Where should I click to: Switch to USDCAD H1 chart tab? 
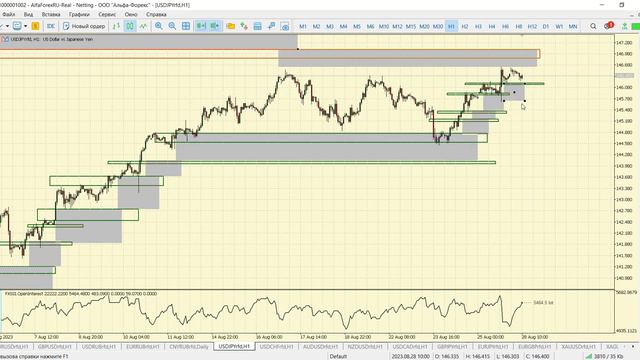point(410,347)
